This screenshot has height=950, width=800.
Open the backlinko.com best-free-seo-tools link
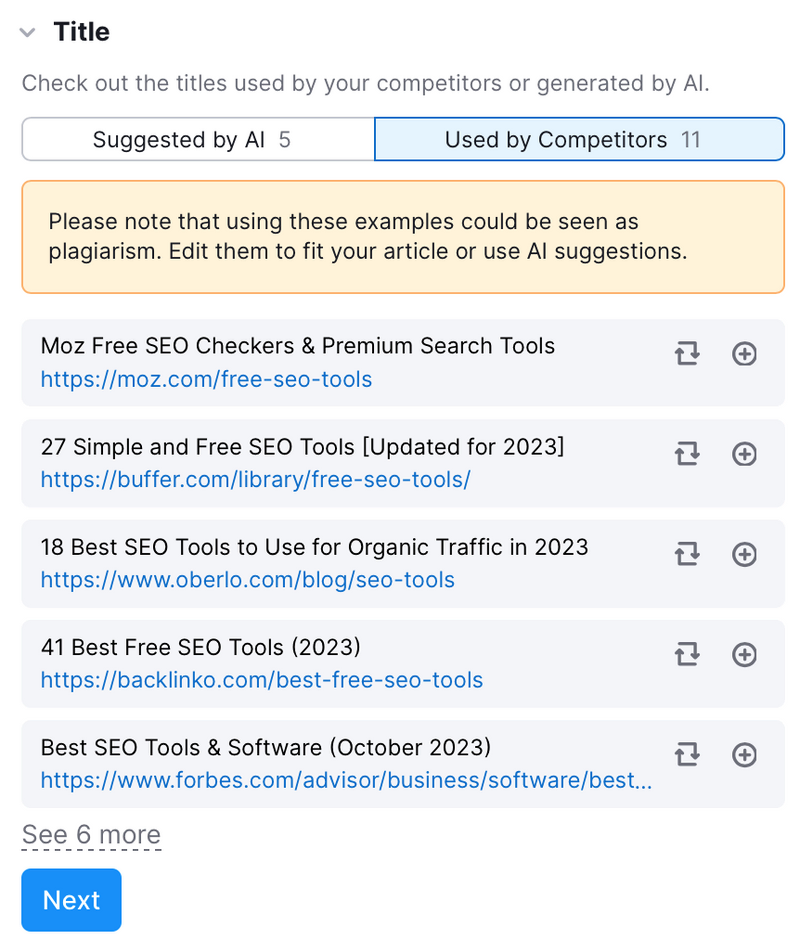click(262, 680)
